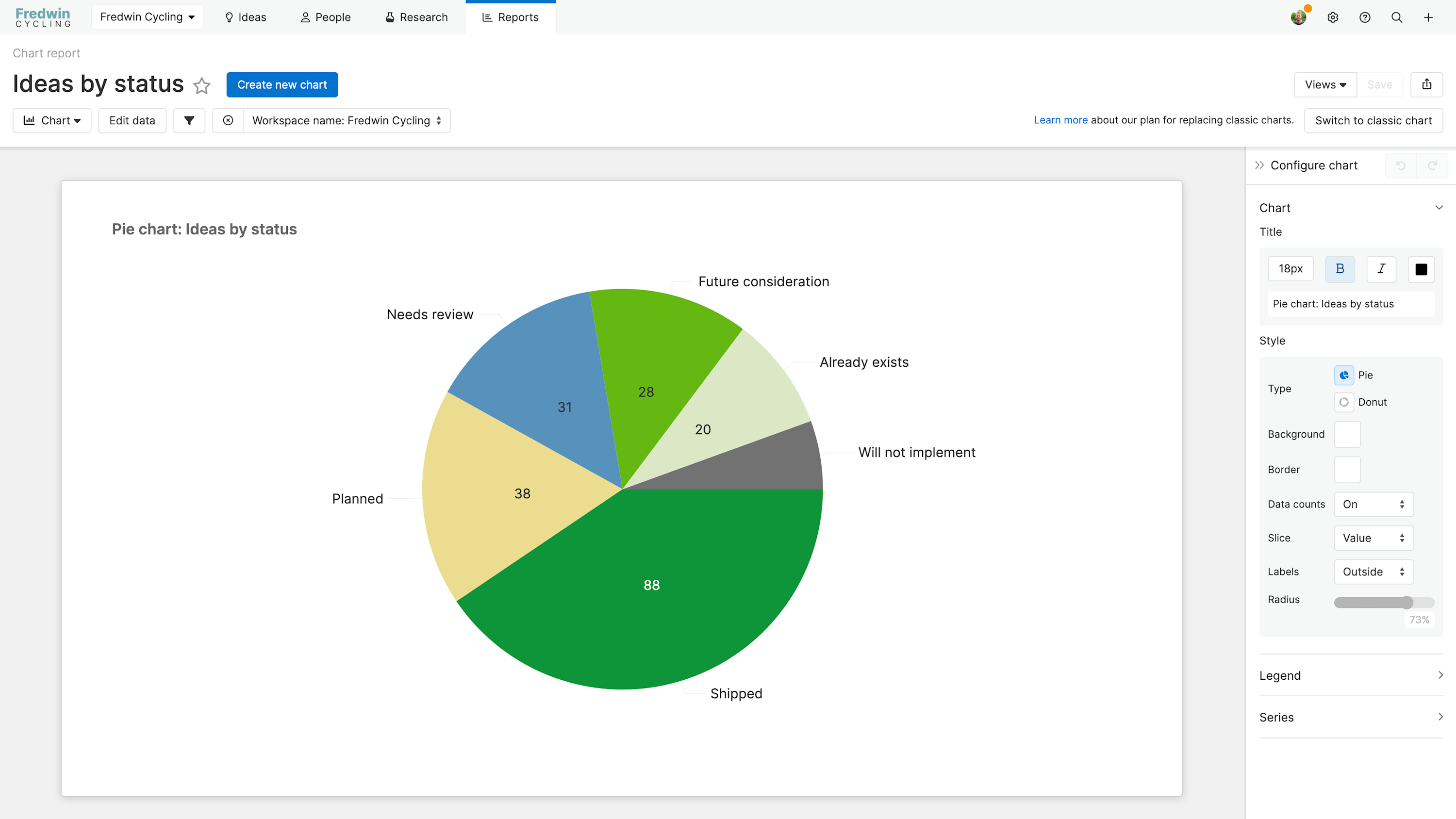1456x819 pixels.
Task: Clear filters with the circled X icon
Action: (x=228, y=120)
